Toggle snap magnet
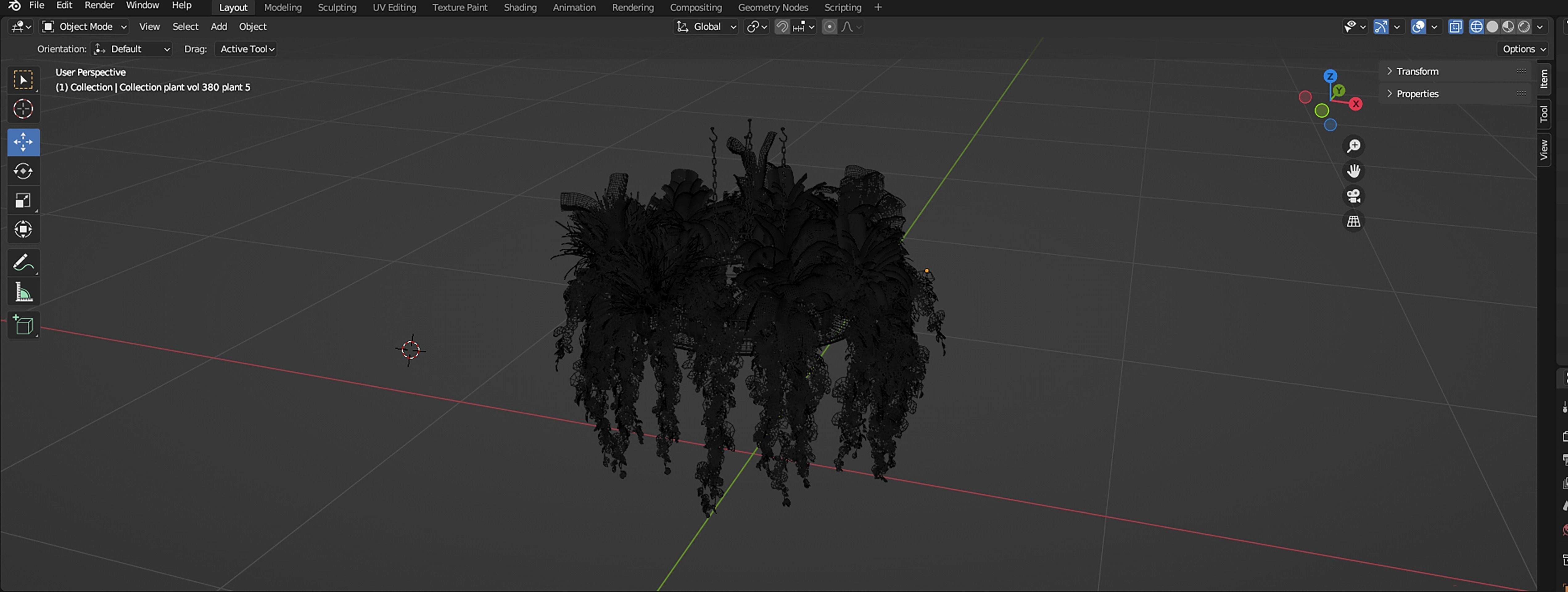Viewport: 1568px width, 592px height. point(782,27)
